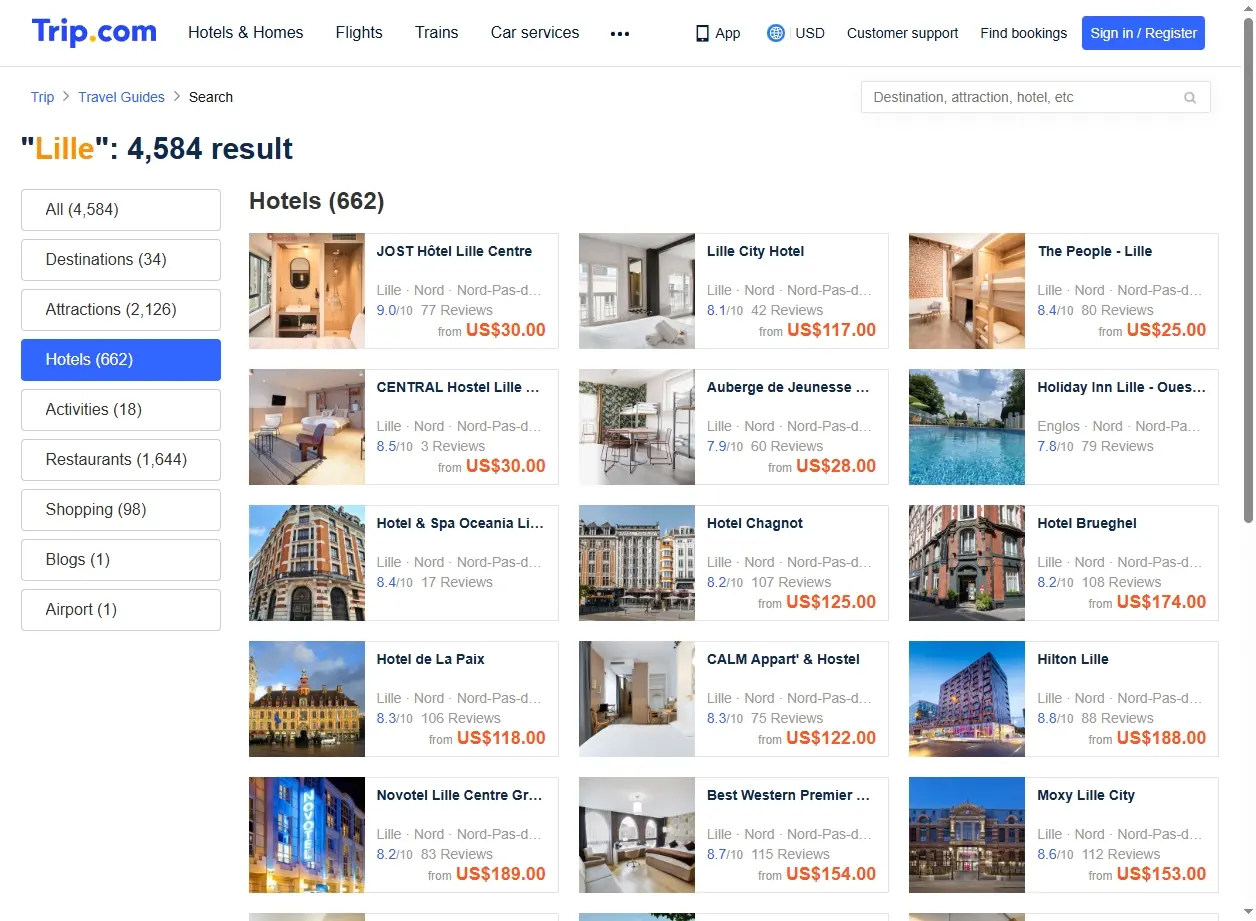Screen dimensions: 1256x921
Task: Click the search magnifier icon
Action: point(1190,97)
